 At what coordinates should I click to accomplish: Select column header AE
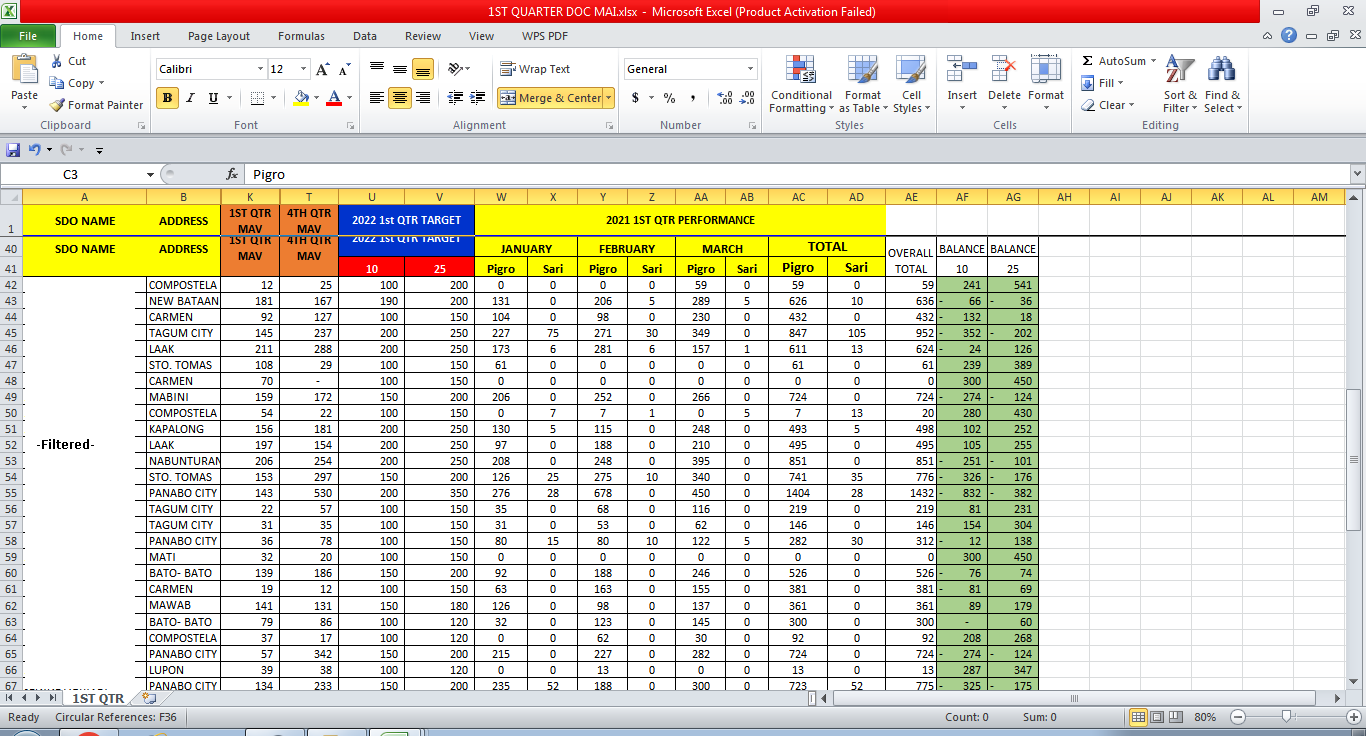pos(910,197)
